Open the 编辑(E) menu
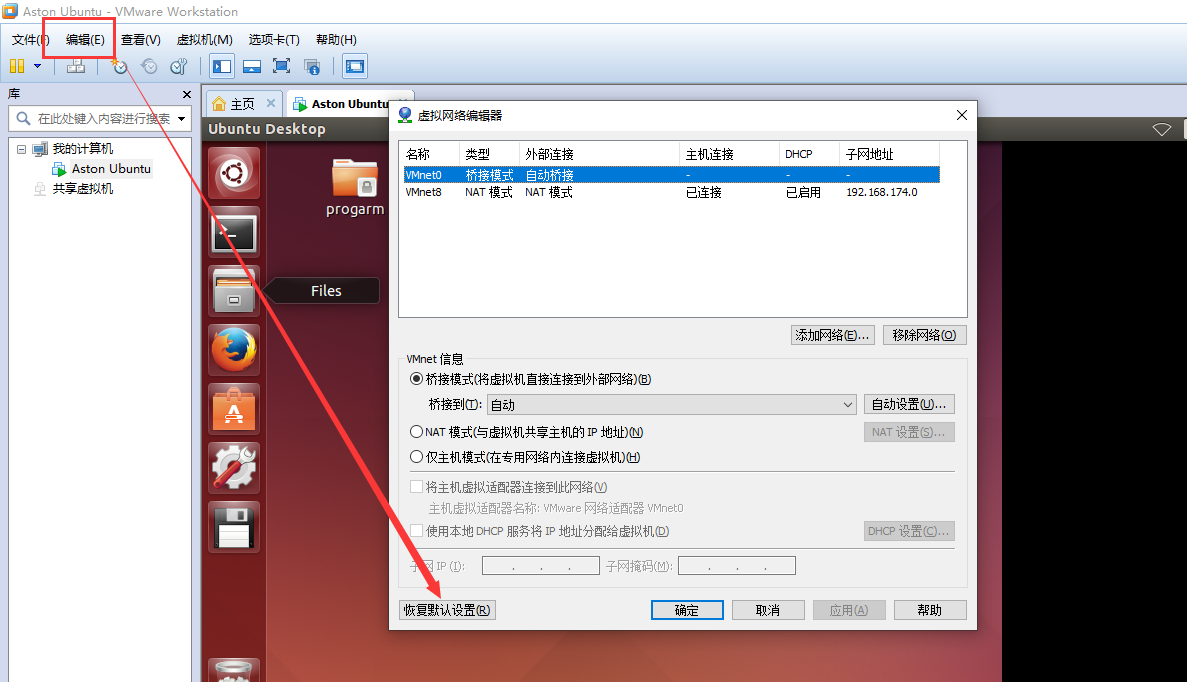Screen dimensions: 1187x682 click(x=85, y=39)
